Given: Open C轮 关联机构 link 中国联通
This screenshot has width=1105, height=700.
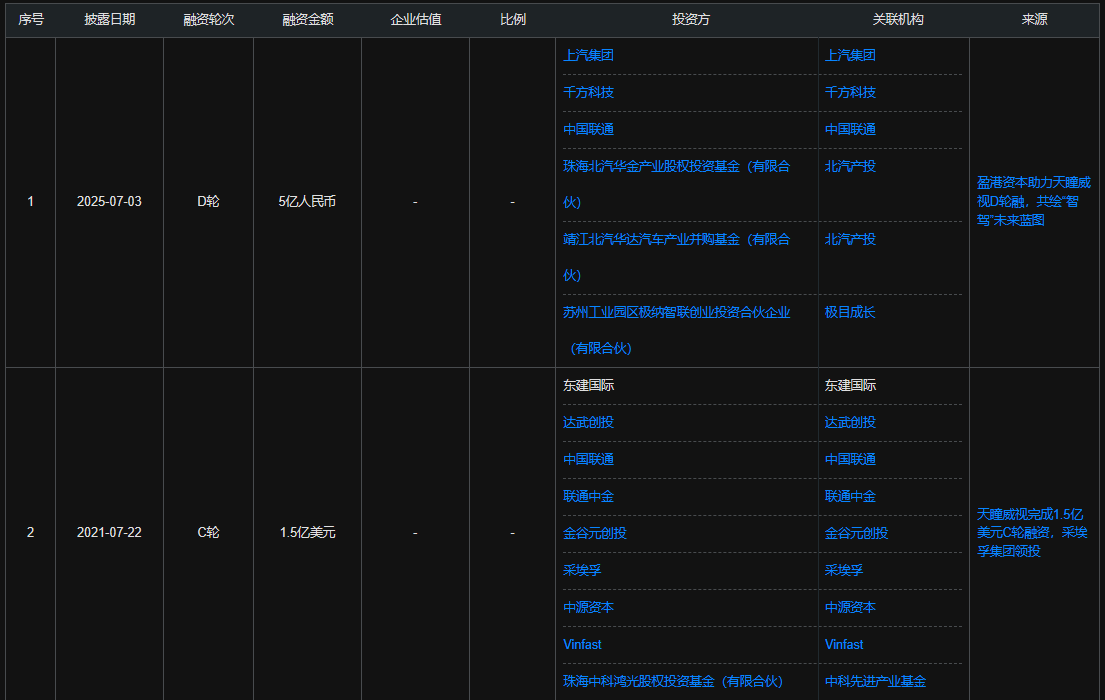Looking at the screenshot, I should click(850, 460).
